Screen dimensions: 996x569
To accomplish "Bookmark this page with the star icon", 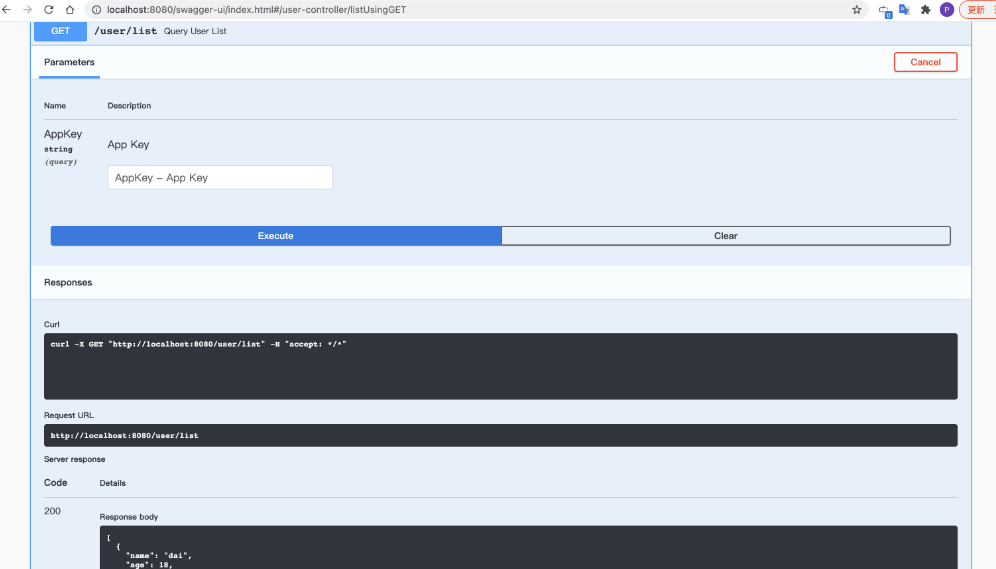I will point(856,9).
